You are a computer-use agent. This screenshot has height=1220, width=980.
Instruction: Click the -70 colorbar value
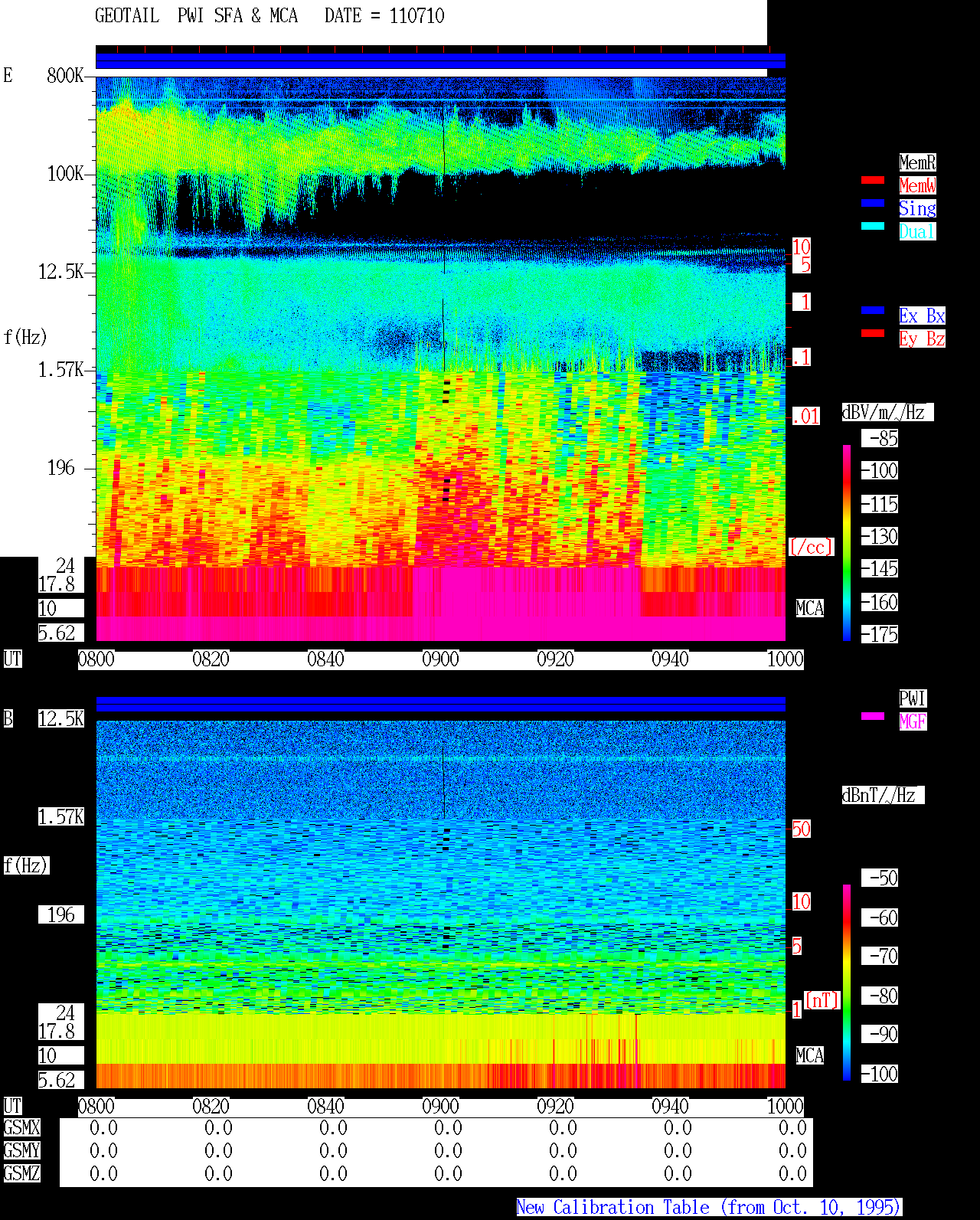880,956
